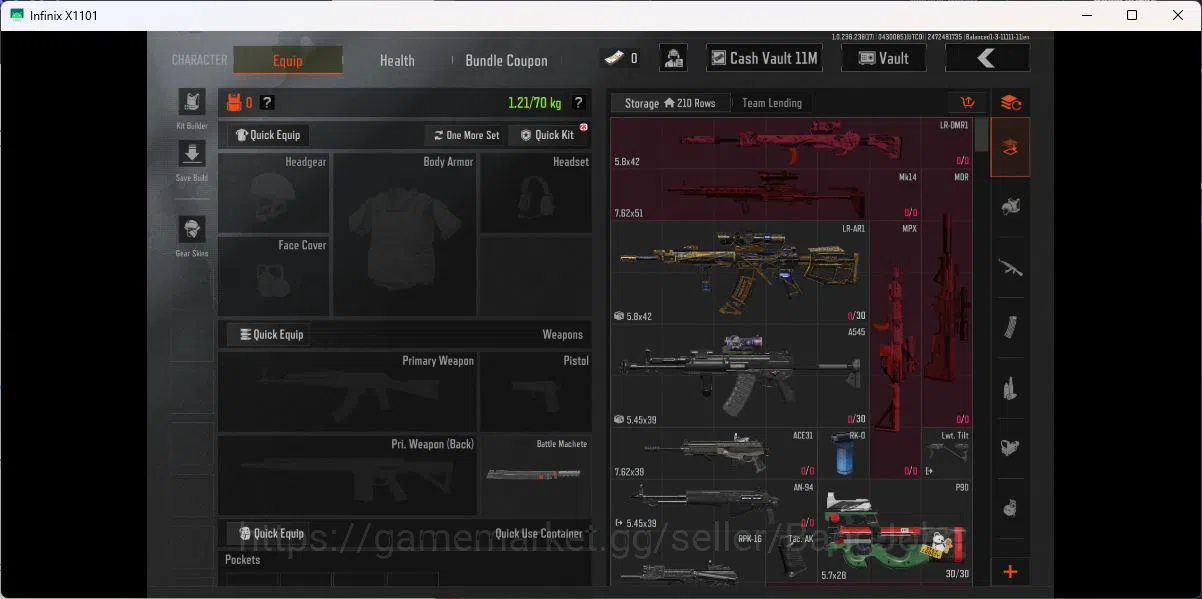Click the Quick Kit button

pos(548,135)
